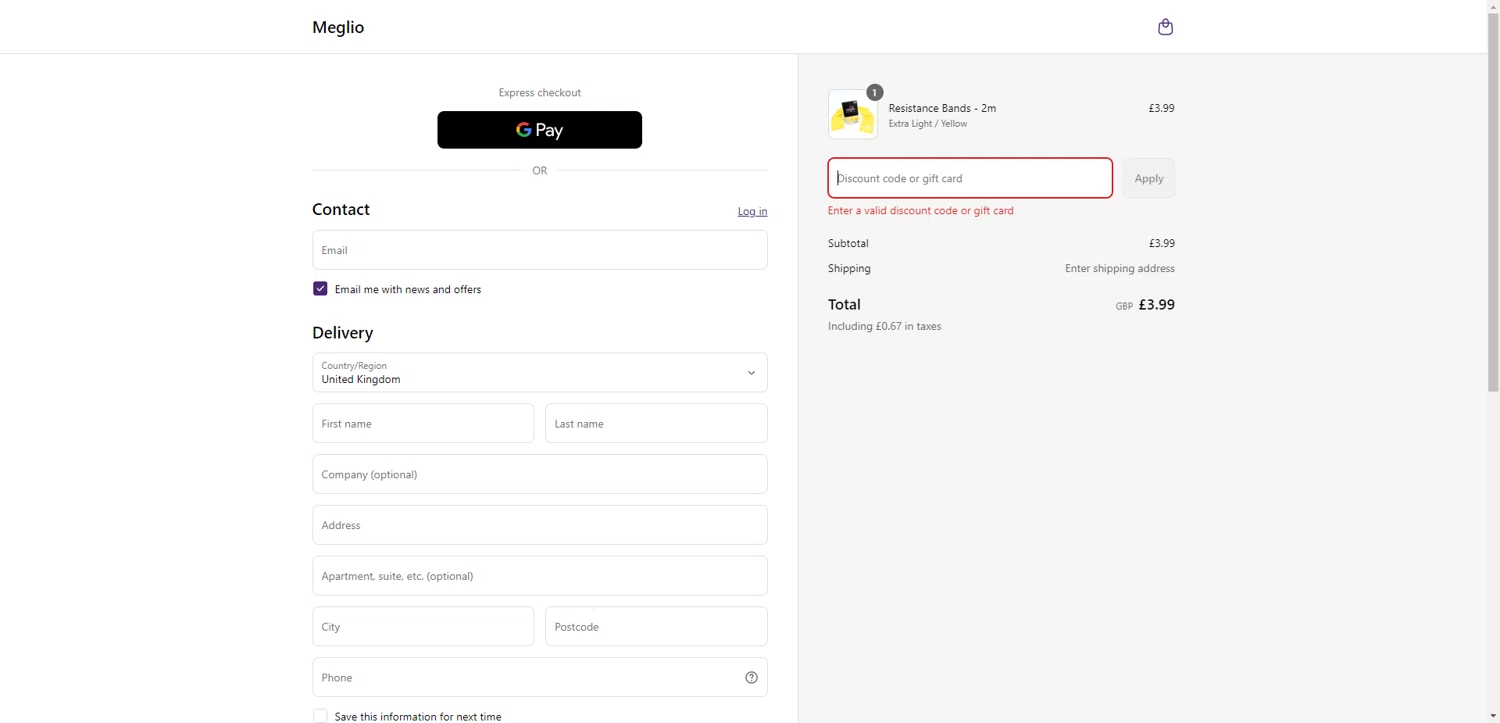
Task: Pay with Google Pay express checkout
Action: tap(539, 130)
